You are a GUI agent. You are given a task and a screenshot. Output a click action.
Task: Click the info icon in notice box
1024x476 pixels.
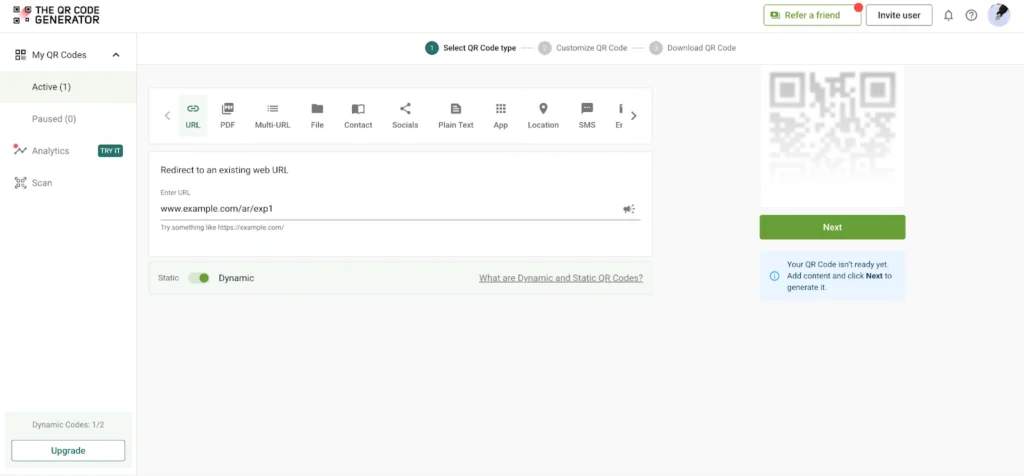(x=775, y=276)
